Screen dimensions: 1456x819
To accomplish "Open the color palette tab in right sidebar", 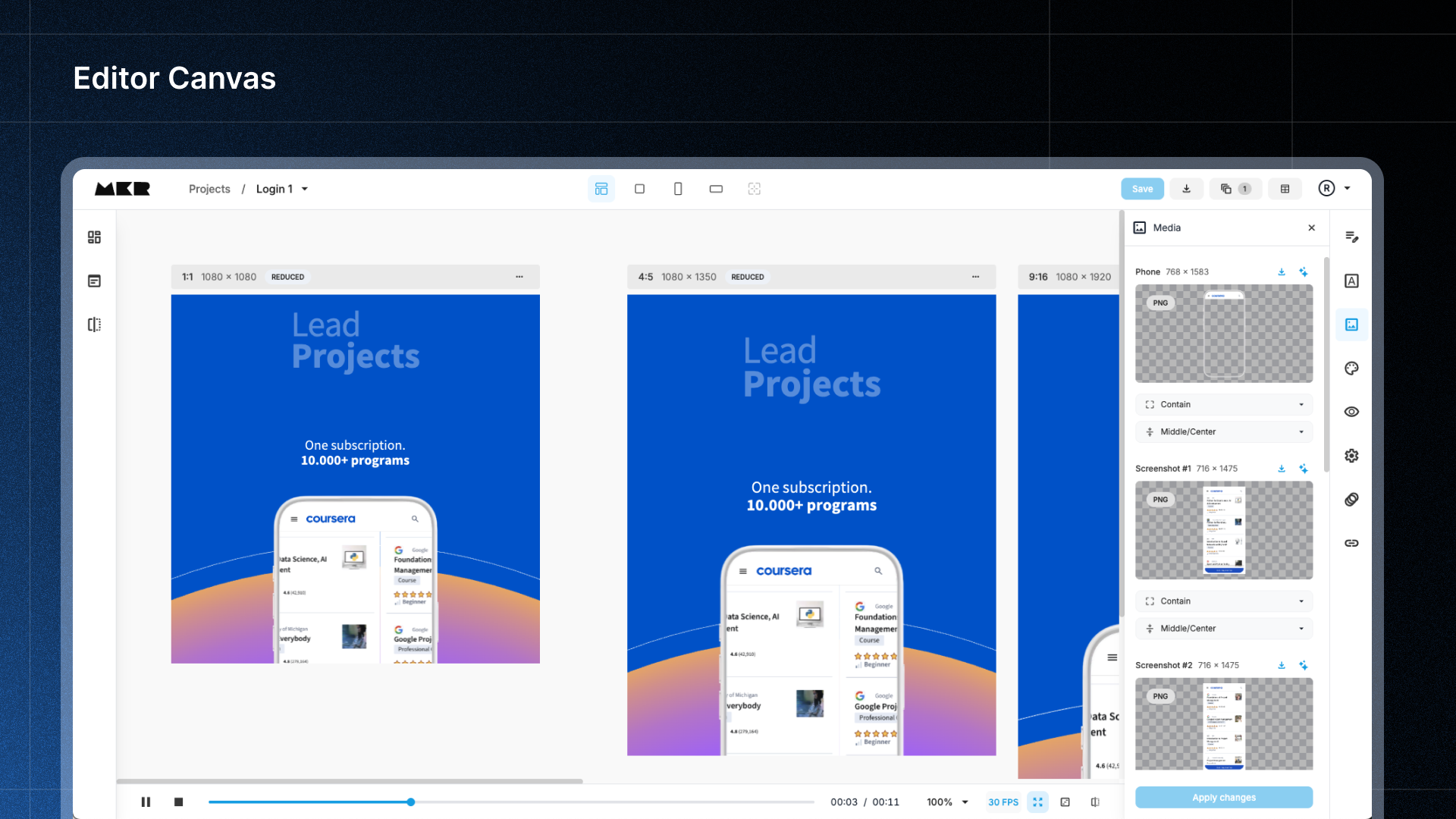I will pos(1351,369).
